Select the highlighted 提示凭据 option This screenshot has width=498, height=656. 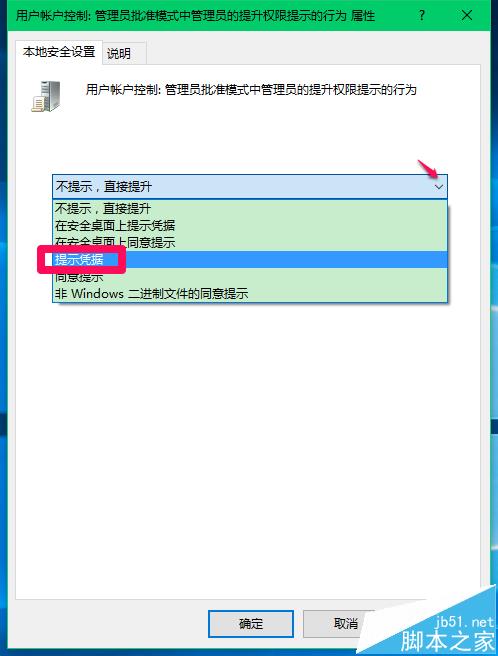pos(250,259)
